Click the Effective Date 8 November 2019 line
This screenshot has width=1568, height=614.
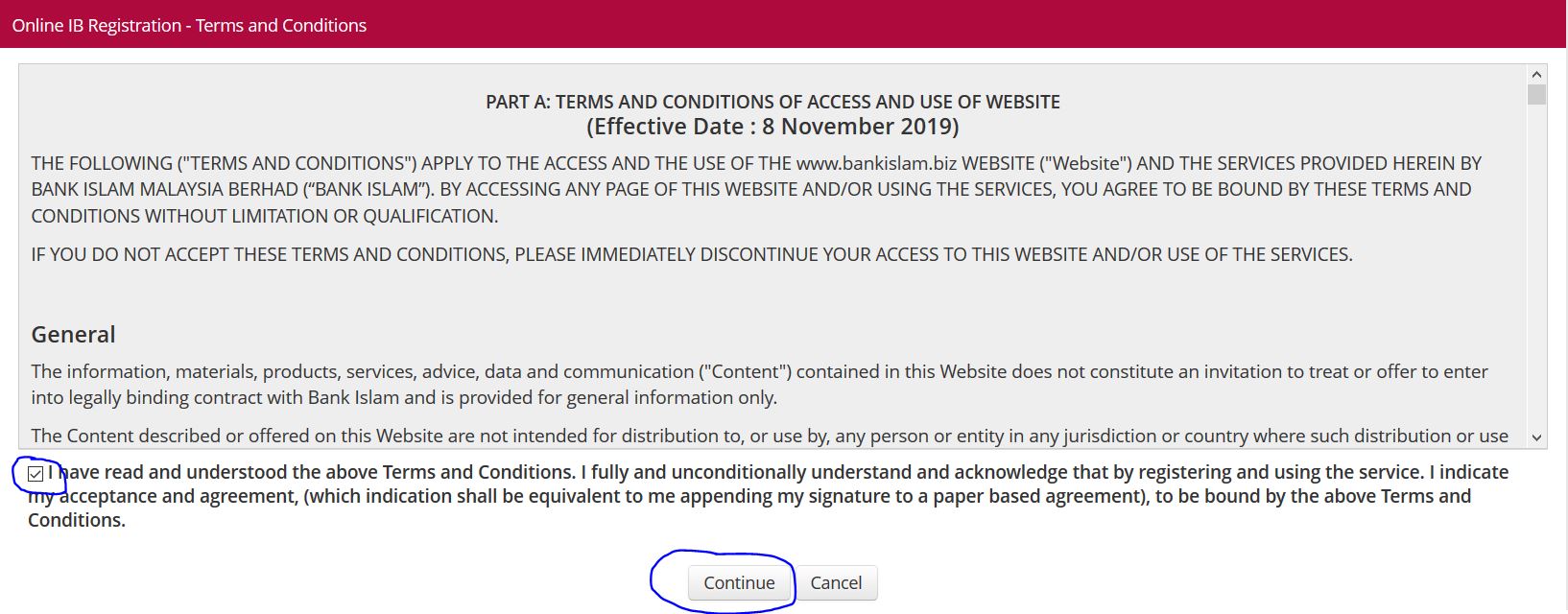pyautogui.click(x=772, y=127)
